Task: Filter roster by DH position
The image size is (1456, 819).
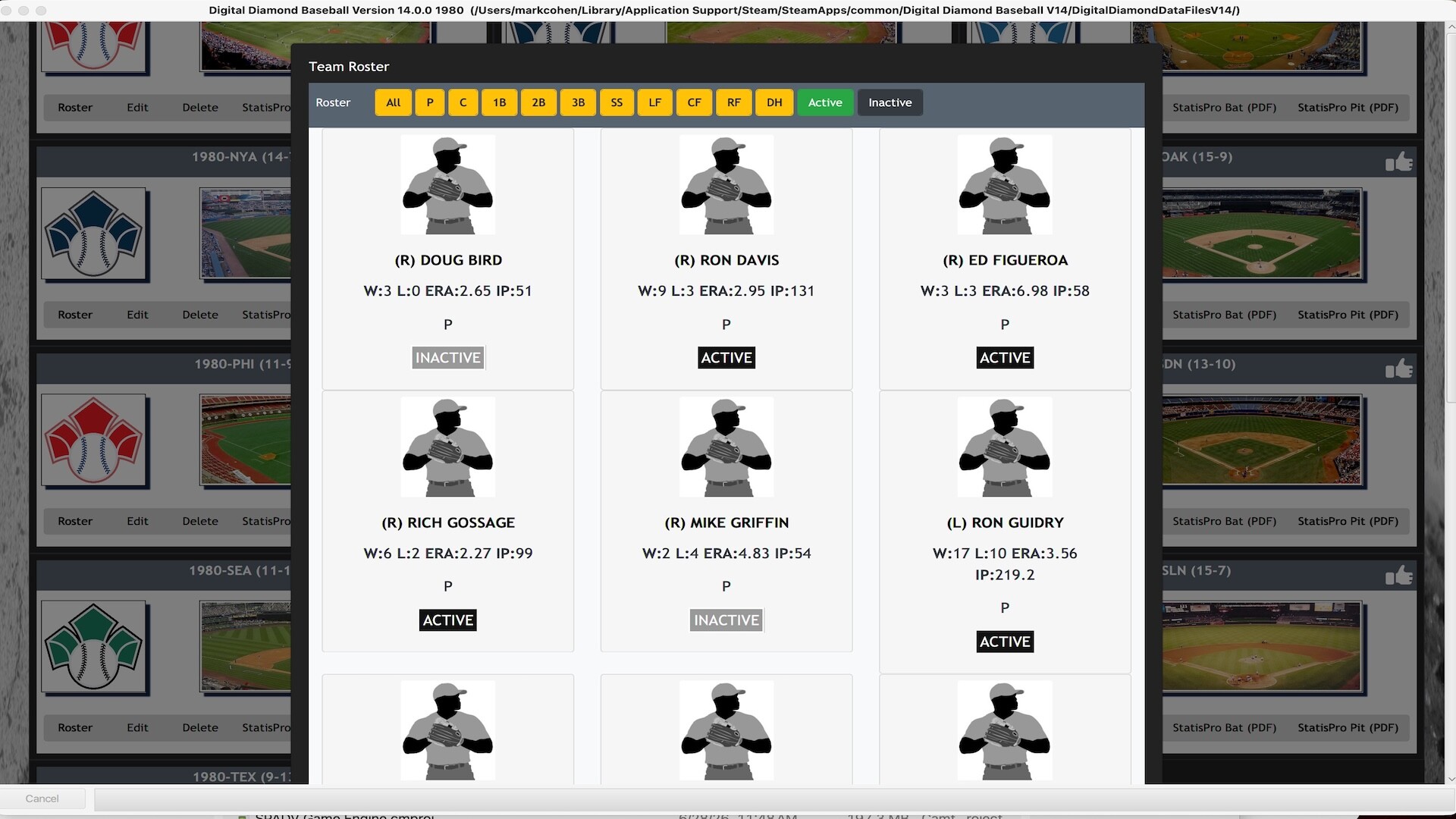Action: click(x=773, y=102)
